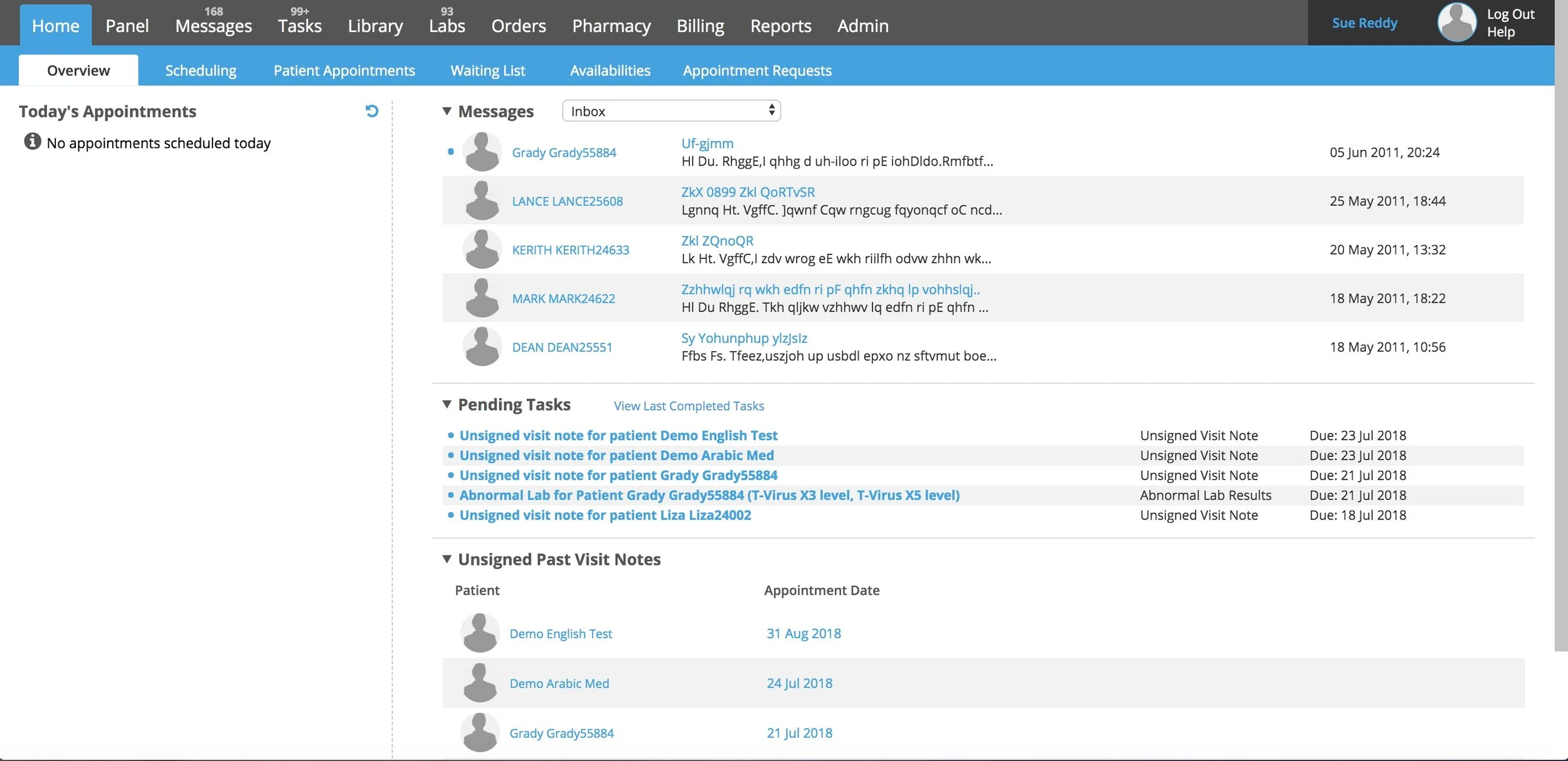Collapse Unsigned Past Visit Notes section
The height and width of the screenshot is (761, 1568).
[x=447, y=559]
